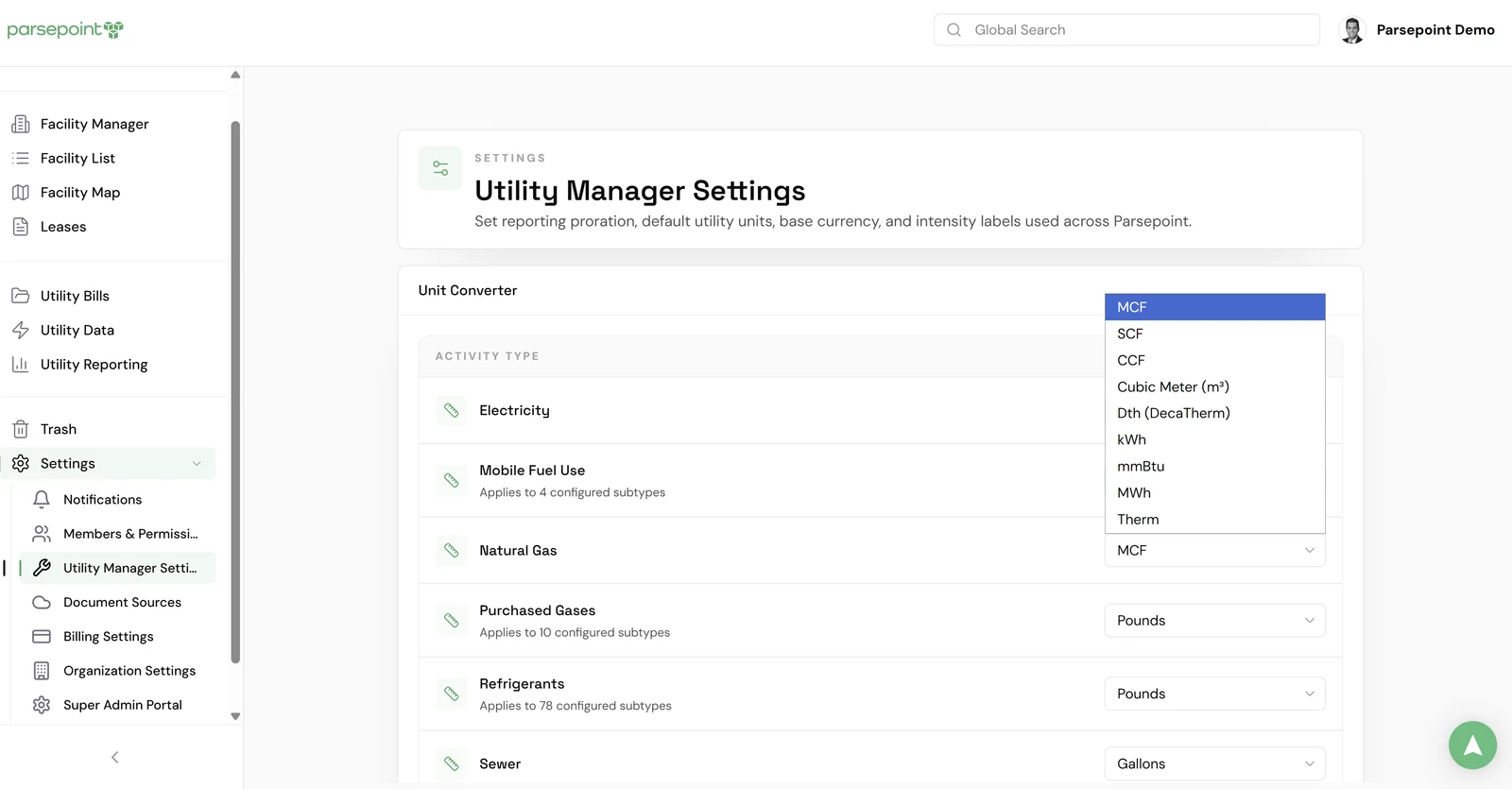Click the Electricity row tag icon

click(x=452, y=410)
